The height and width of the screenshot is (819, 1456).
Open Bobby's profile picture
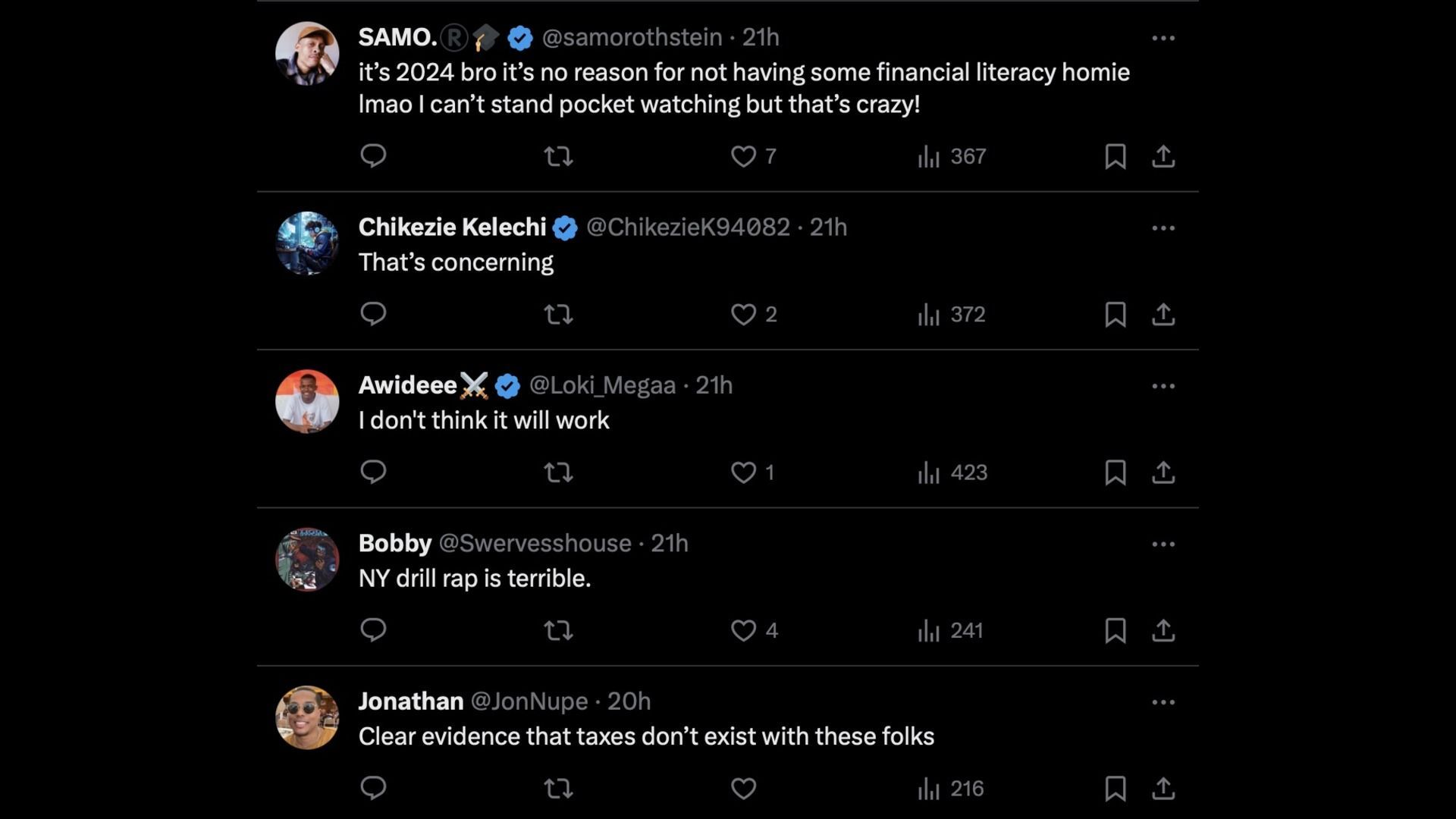click(307, 561)
